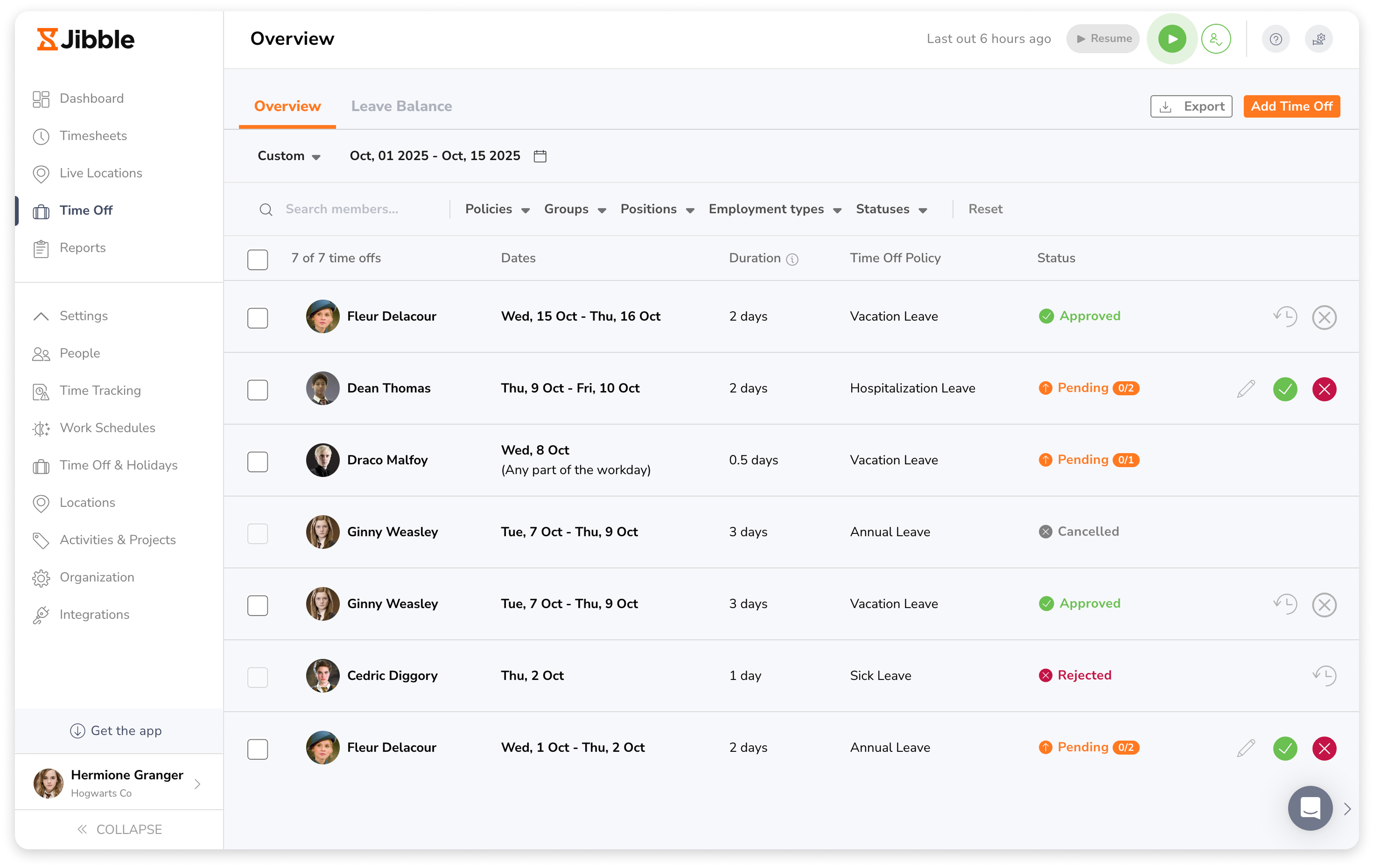The width and height of the screenshot is (1374, 868).
Task: Check Draco Malfoy's row checkbox
Action: click(x=258, y=462)
